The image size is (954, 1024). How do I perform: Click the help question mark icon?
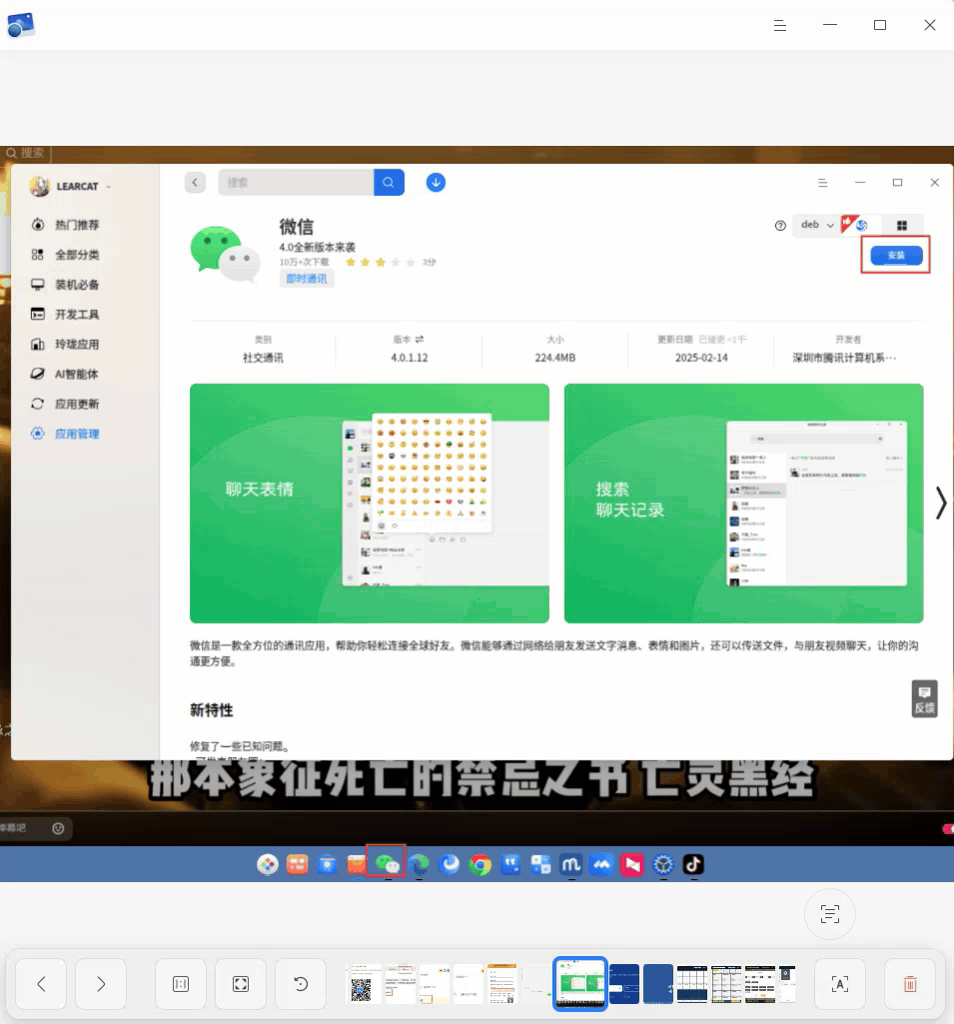point(780,225)
